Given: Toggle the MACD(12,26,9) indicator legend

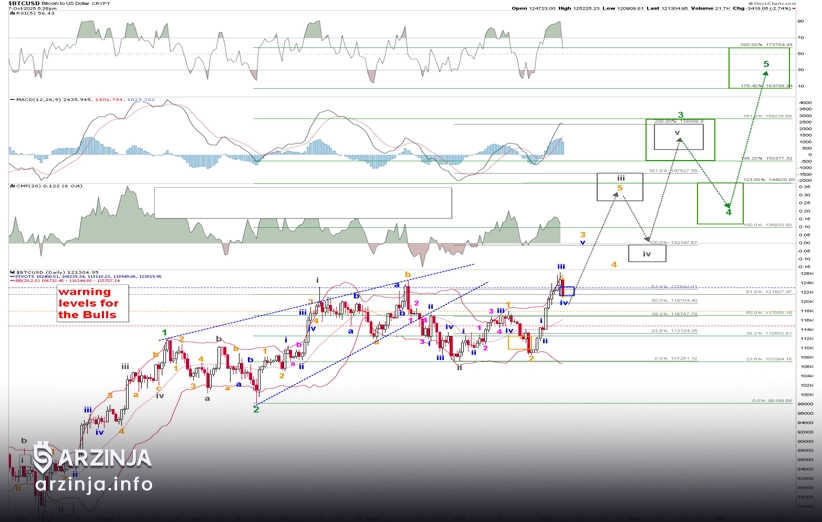Looking at the screenshot, I should (40, 101).
